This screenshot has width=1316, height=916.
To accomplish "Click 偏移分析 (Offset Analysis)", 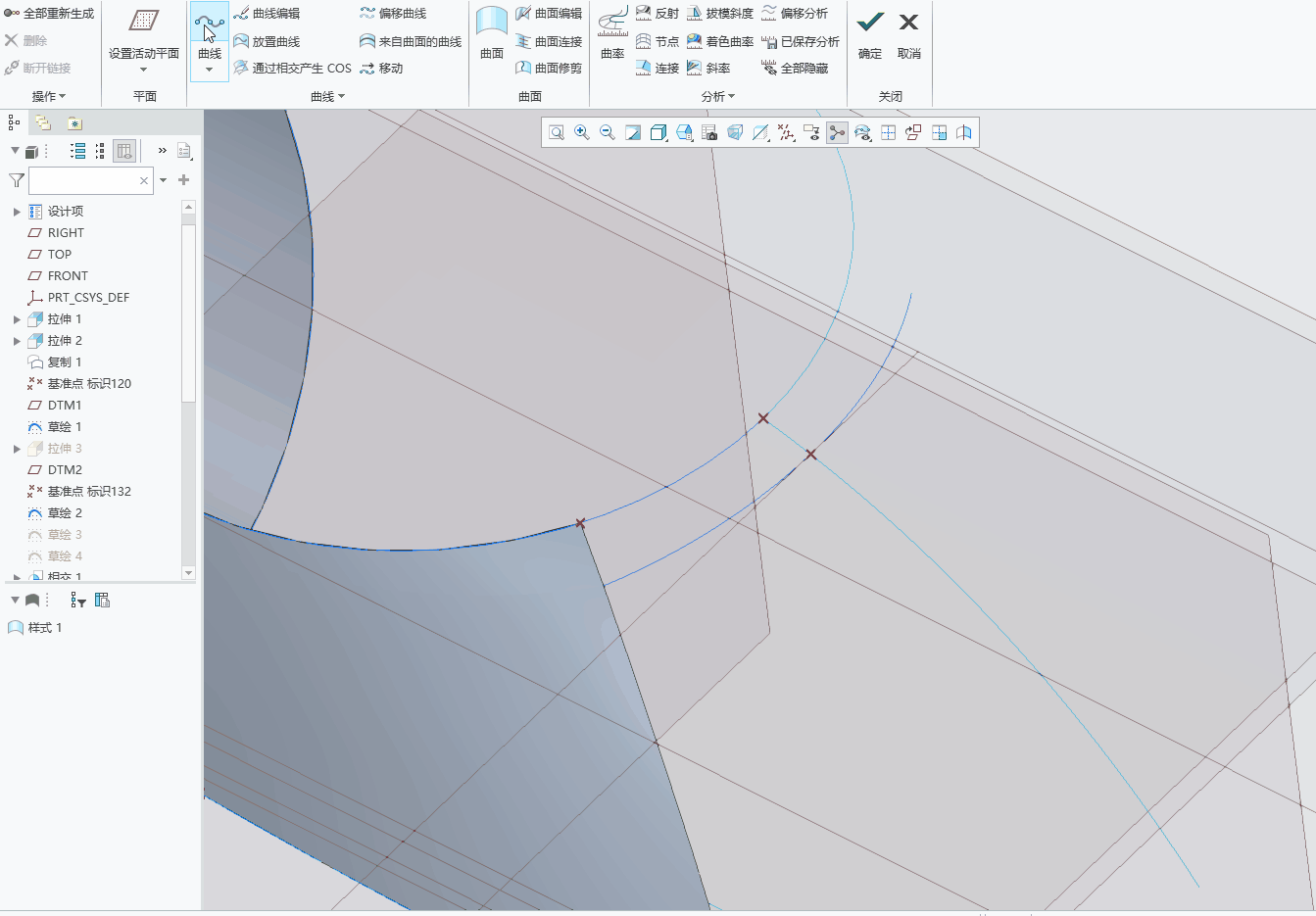I will [795, 14].
